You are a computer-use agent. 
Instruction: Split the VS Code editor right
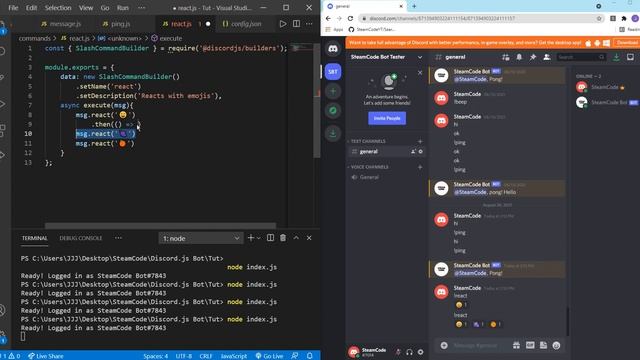(x=296, y=24)
